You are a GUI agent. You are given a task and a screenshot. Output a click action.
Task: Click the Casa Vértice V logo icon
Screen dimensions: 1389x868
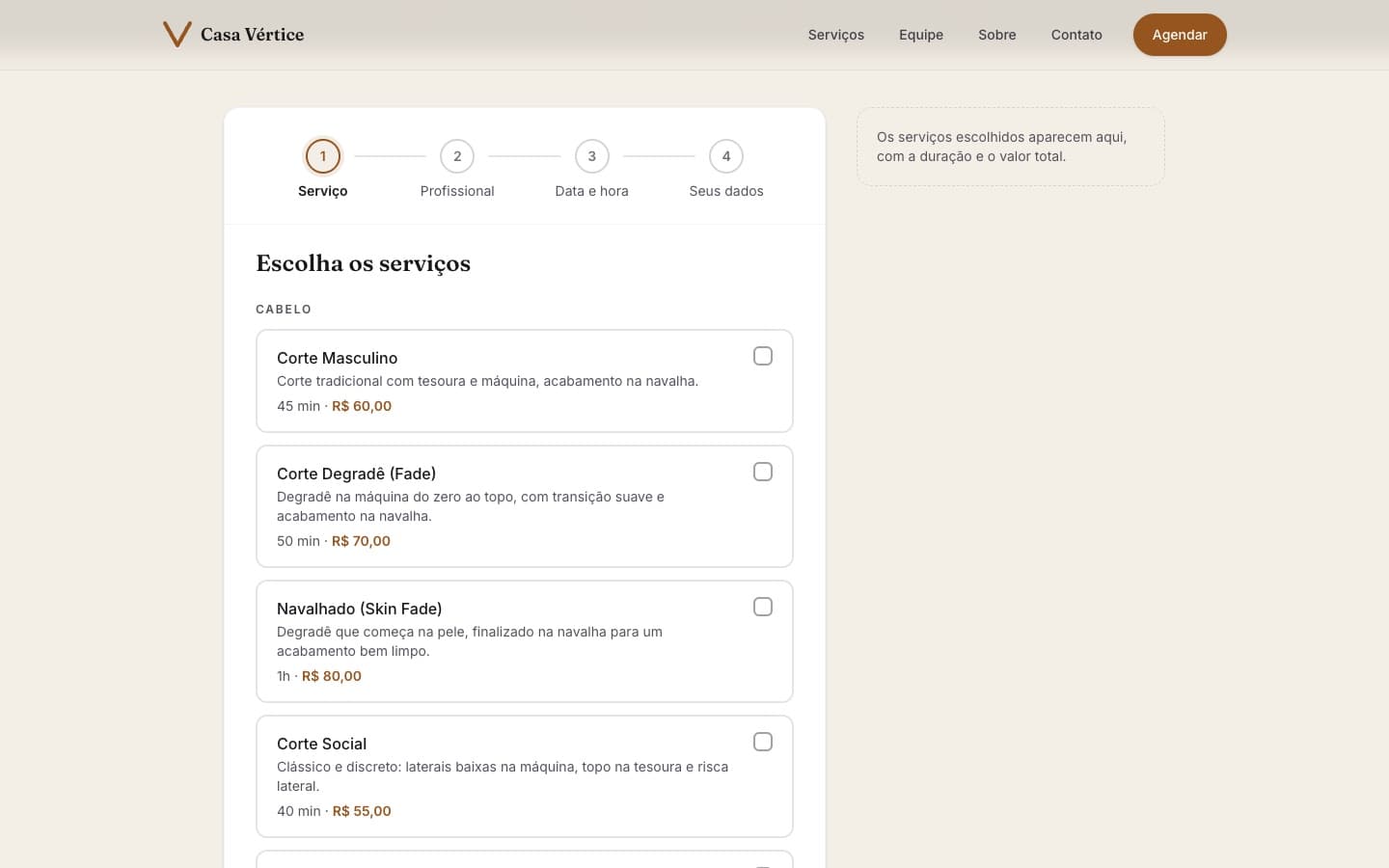(x=177, y=35)
